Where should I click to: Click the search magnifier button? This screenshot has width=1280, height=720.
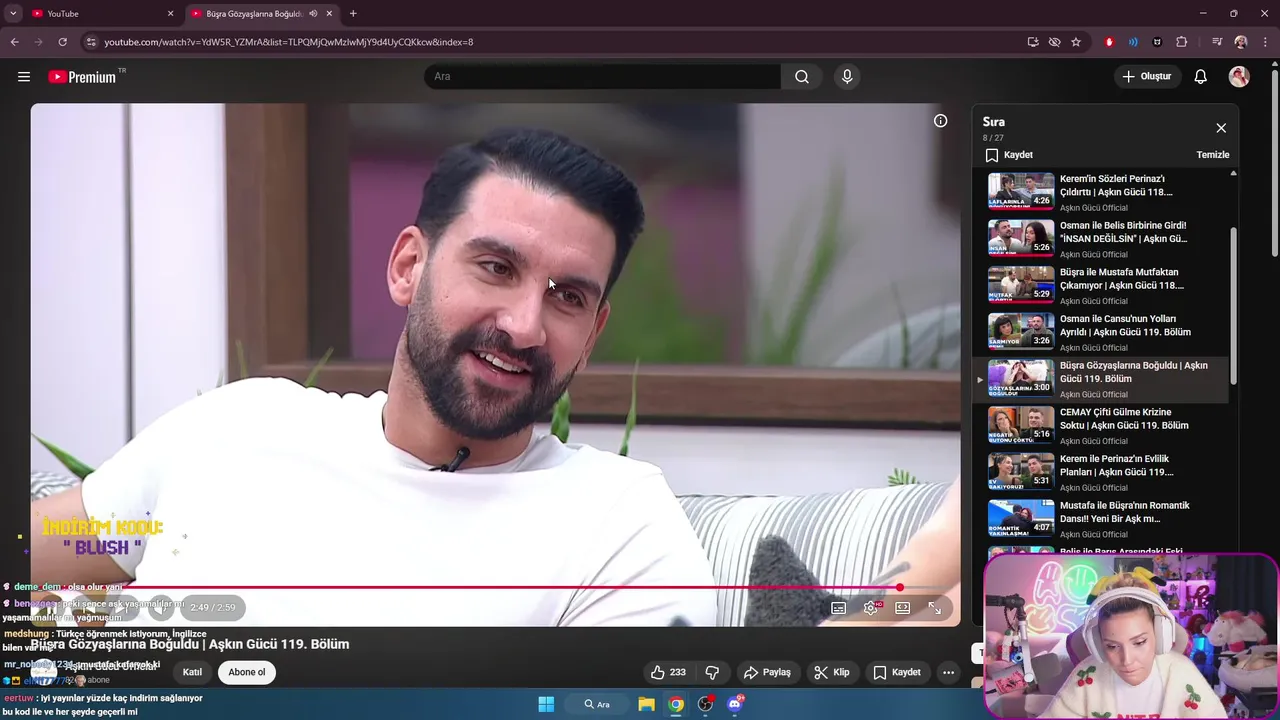(802, 77)
